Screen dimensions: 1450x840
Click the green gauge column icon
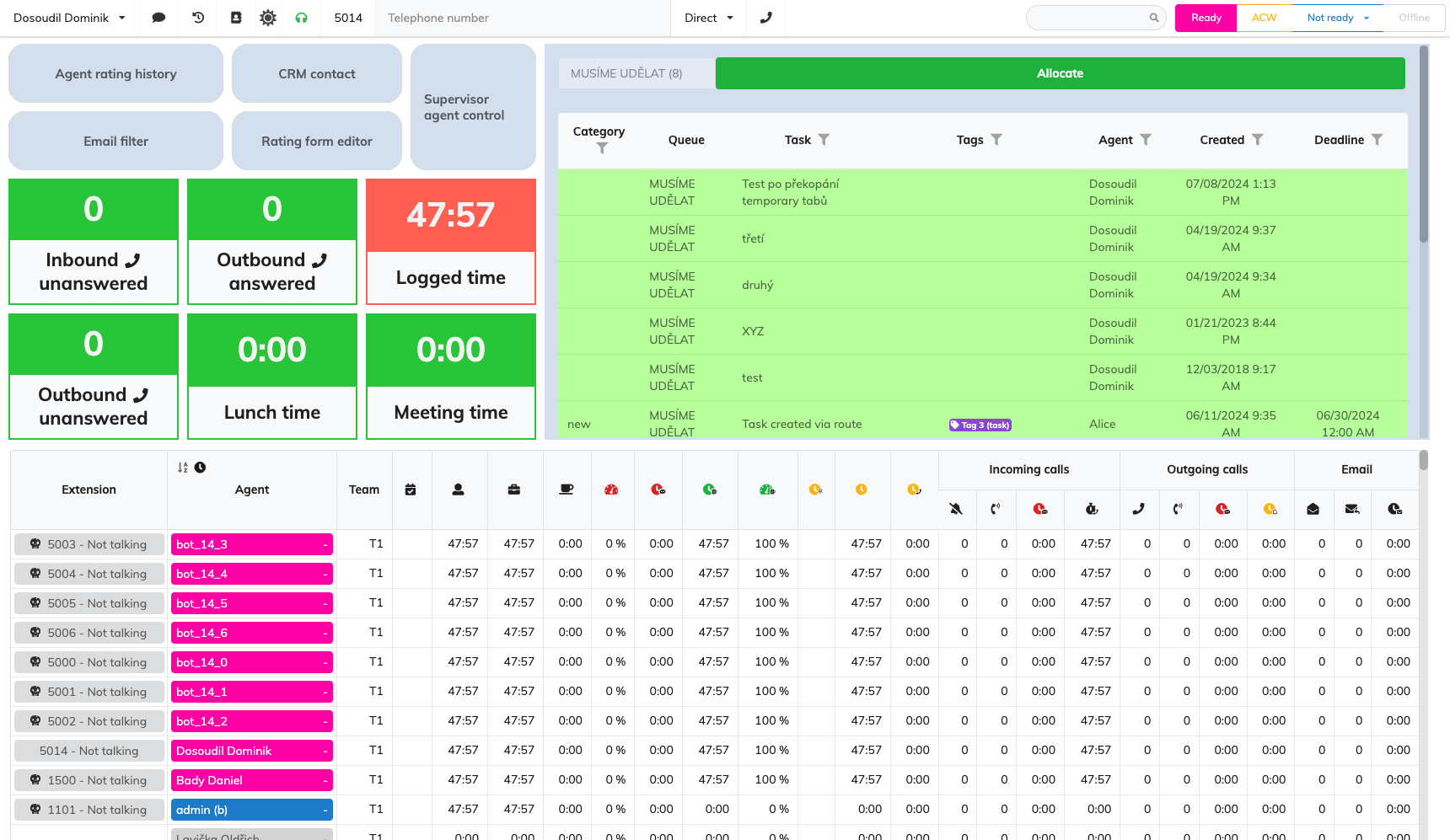point(767,490)
